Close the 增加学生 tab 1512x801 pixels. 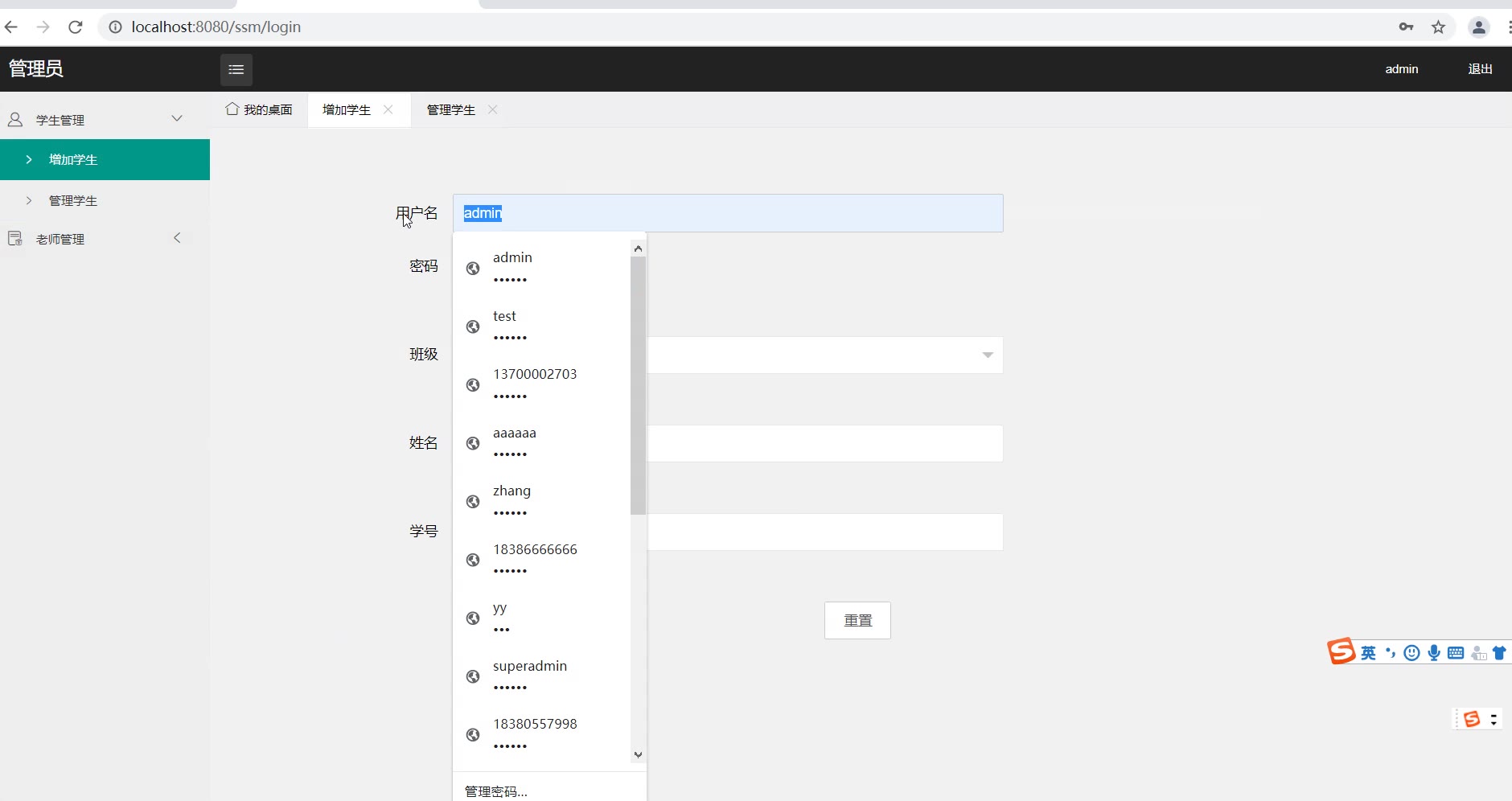tap(388, 109)
